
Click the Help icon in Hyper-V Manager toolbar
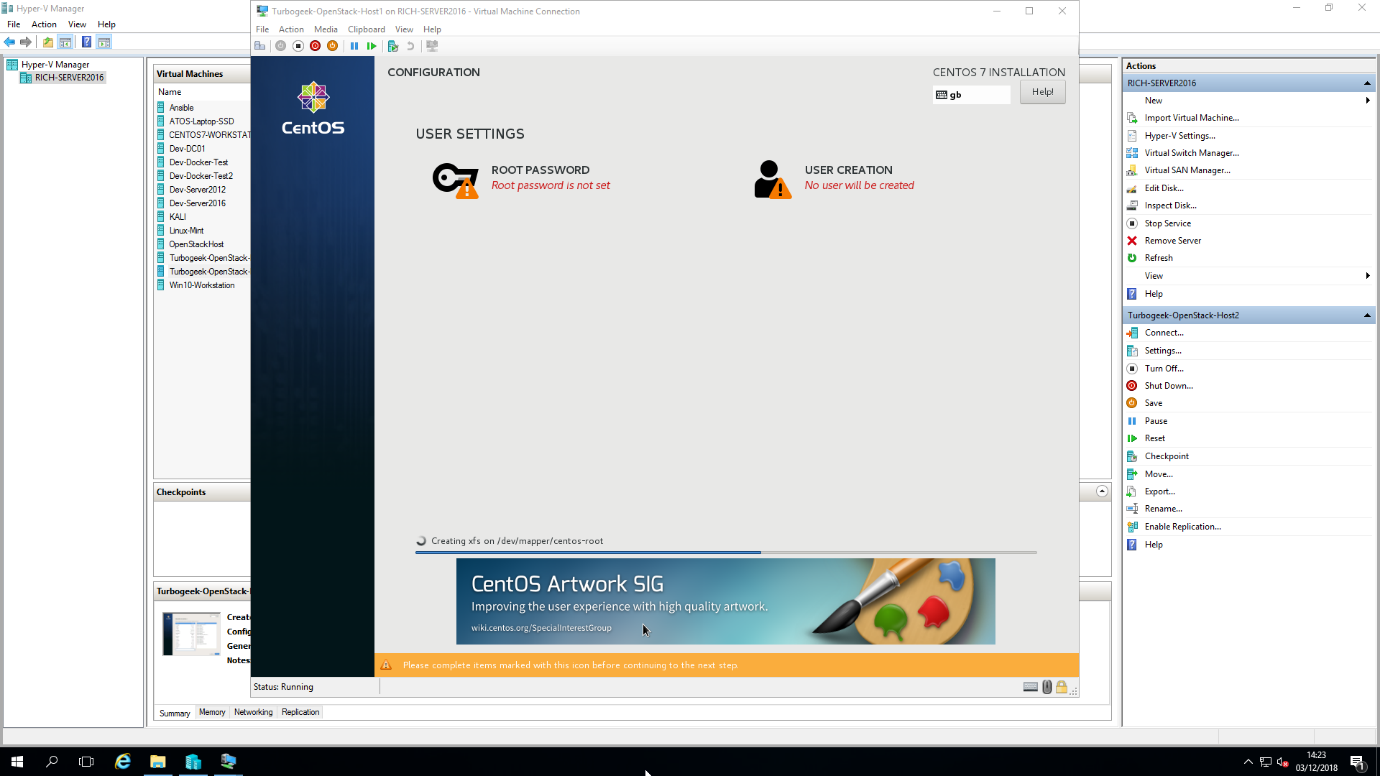[87, 42]
